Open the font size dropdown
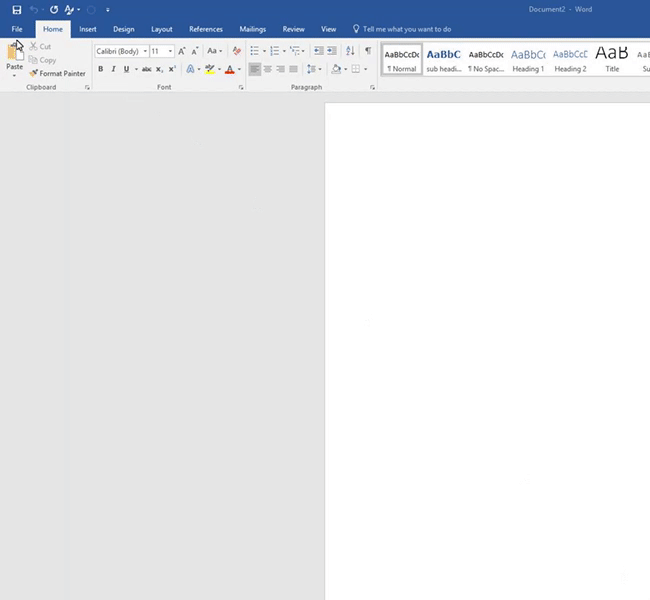The width and height of the screenshot is (650, 600). [170, 51]
